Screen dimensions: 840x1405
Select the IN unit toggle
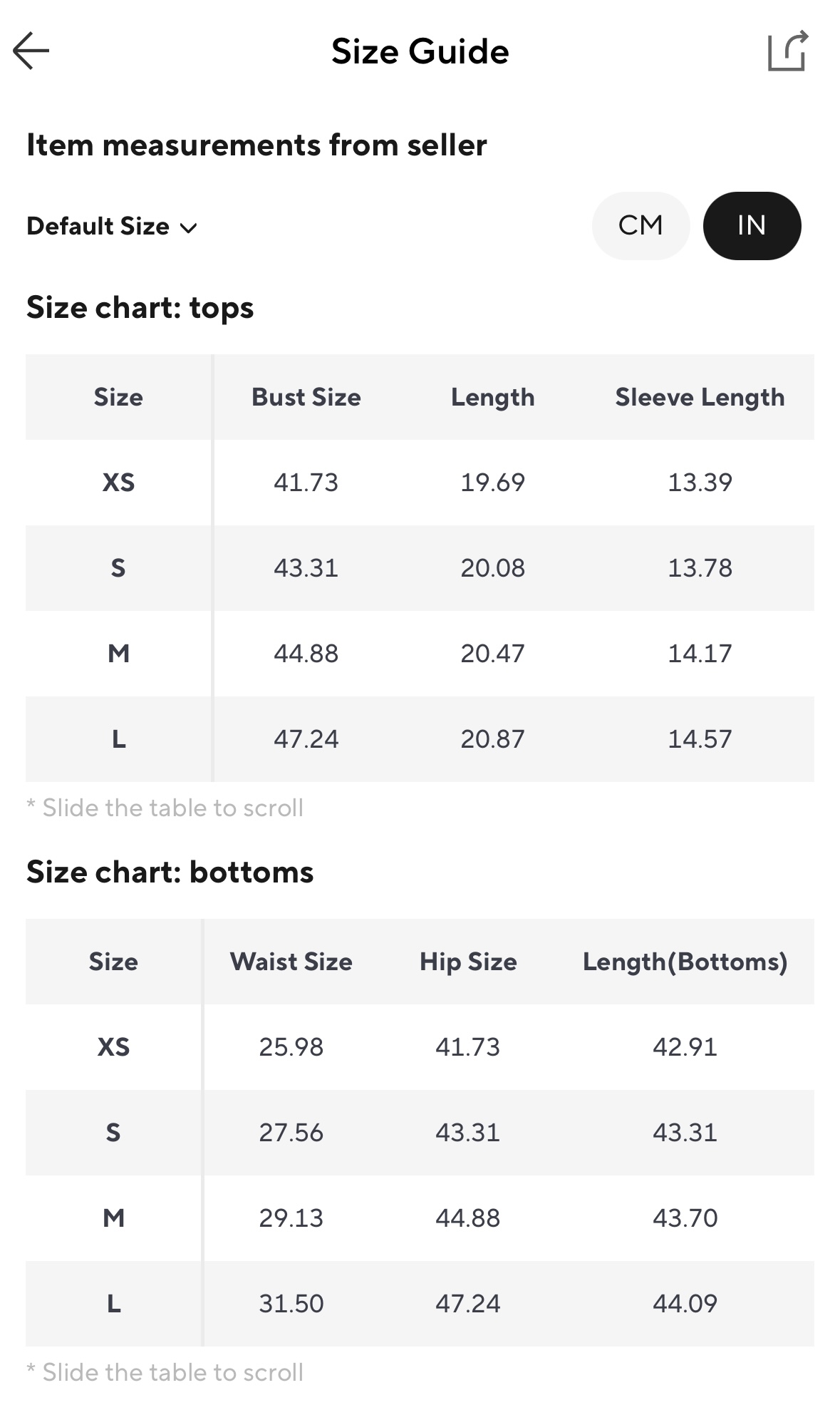[x=752, y=226]
